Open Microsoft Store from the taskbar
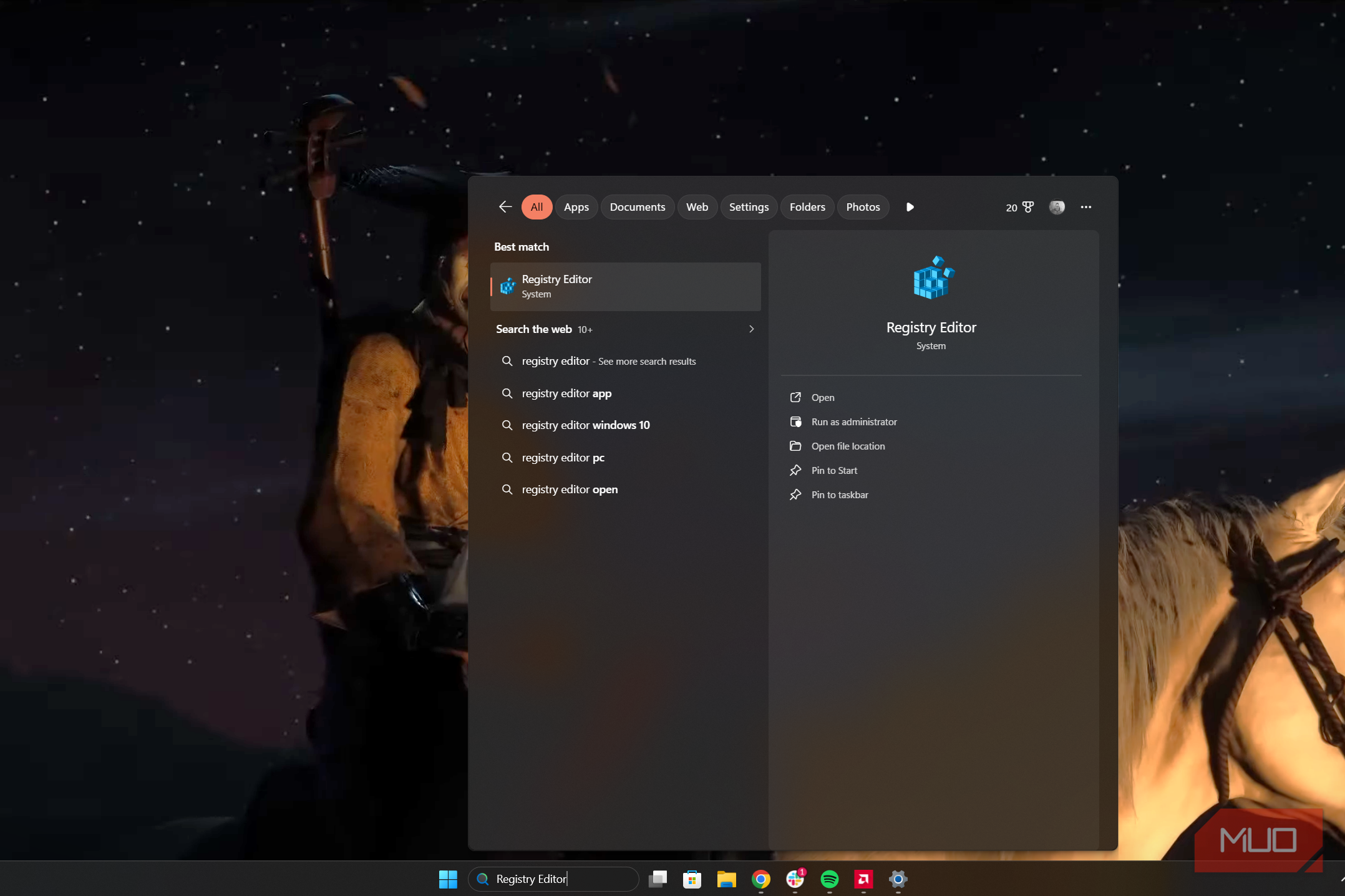This screenshot has width=1345, height=896. click(x=692, y=879)
